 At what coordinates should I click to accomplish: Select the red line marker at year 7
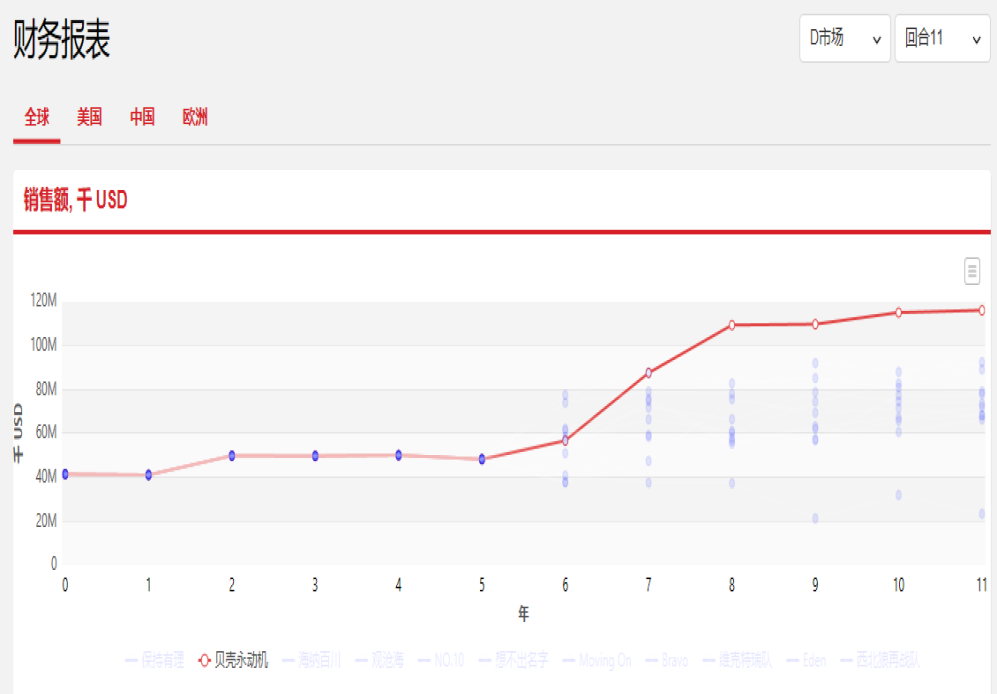tap(648, 372)
